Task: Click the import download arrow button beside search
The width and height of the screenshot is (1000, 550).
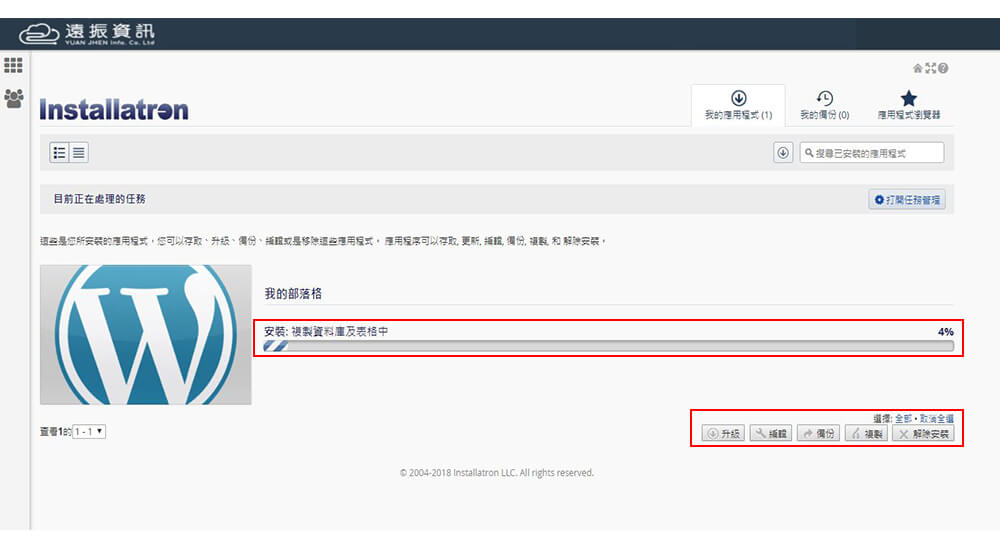Action: [x=783, y=152]
